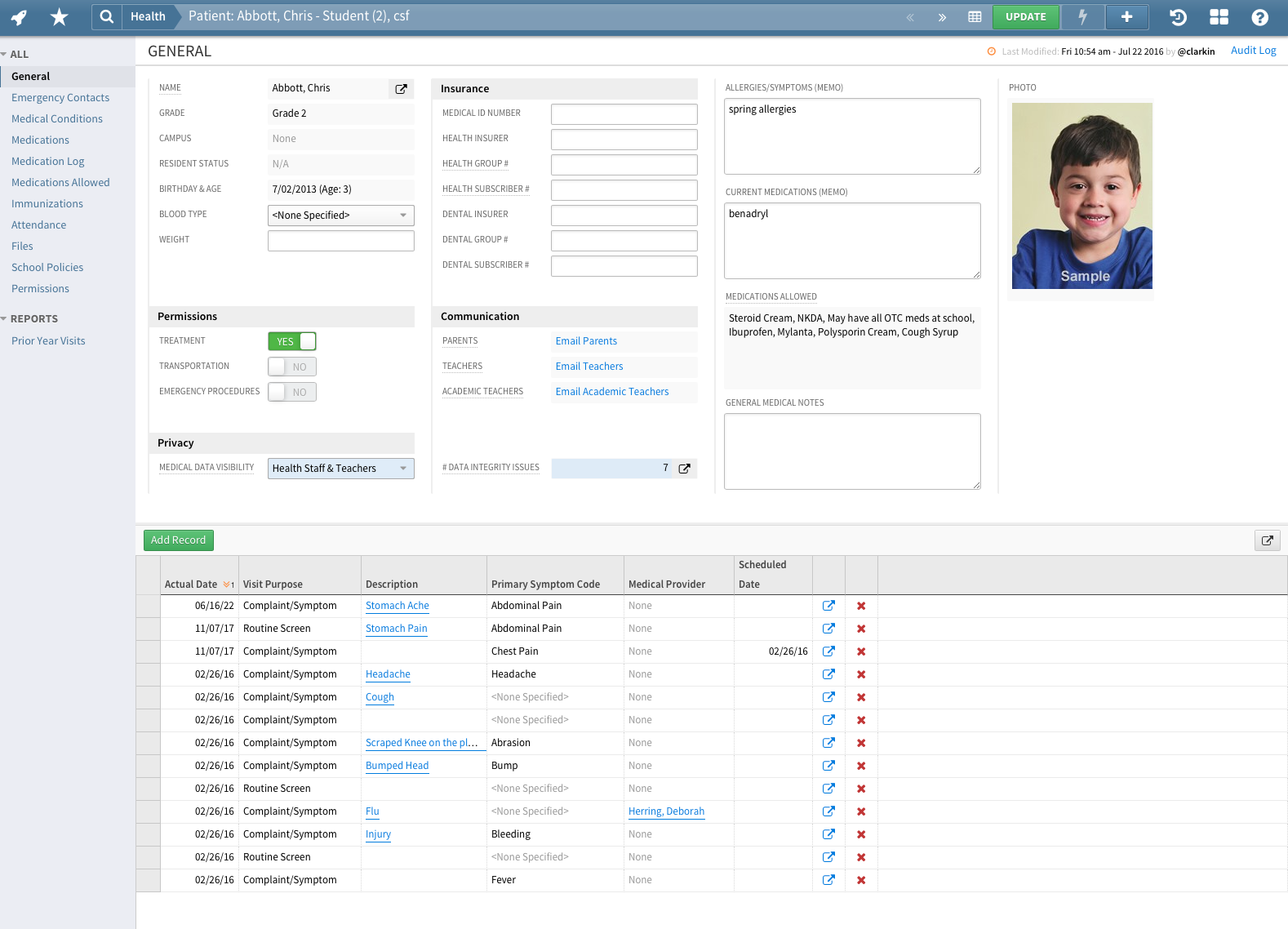Open the grid list view icon

click(975, 17)
